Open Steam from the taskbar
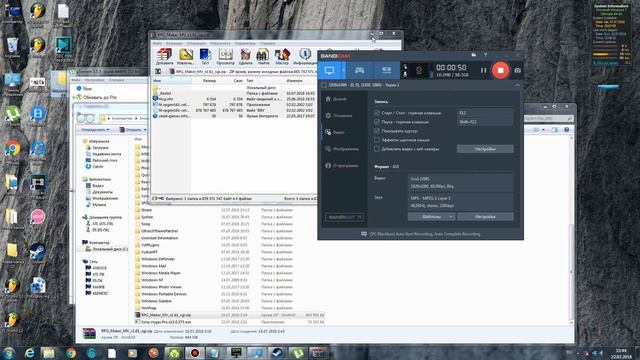This screenshot has width=640, height=360. point(278,353)
